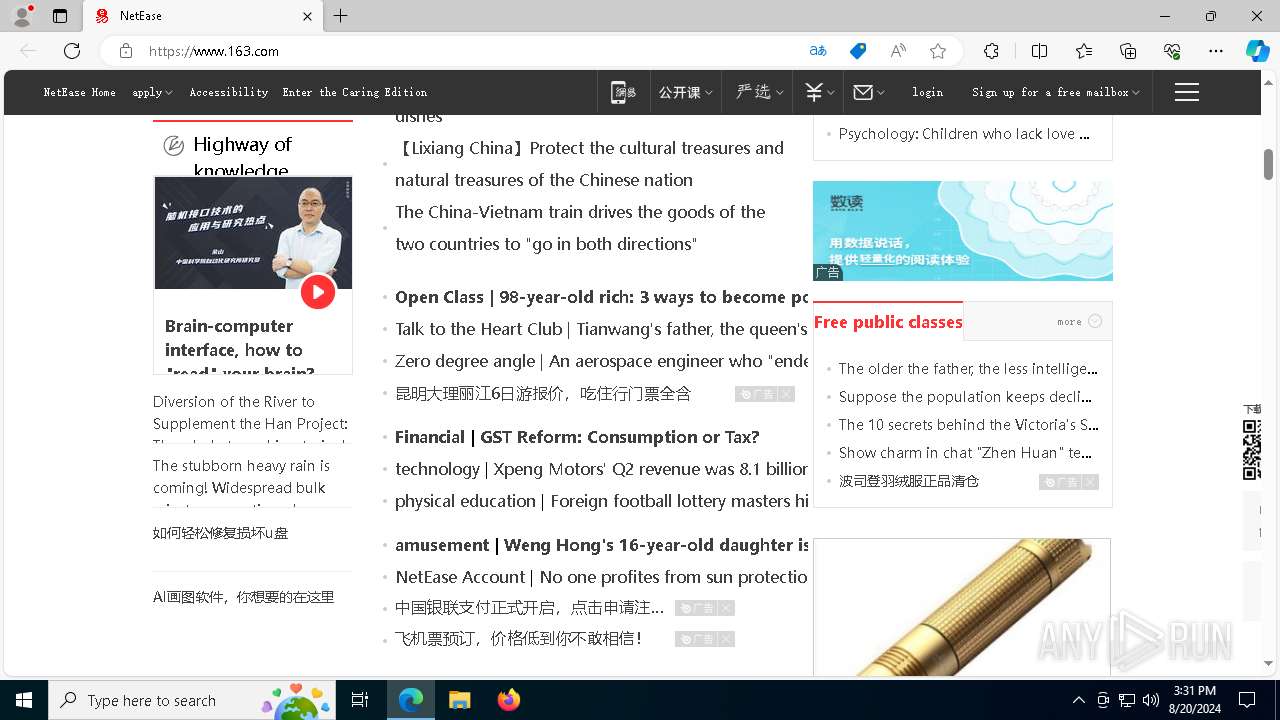Show hidden system tray icons
The height and width of the screenshot is (720, 1280).
pos(1078,700)
